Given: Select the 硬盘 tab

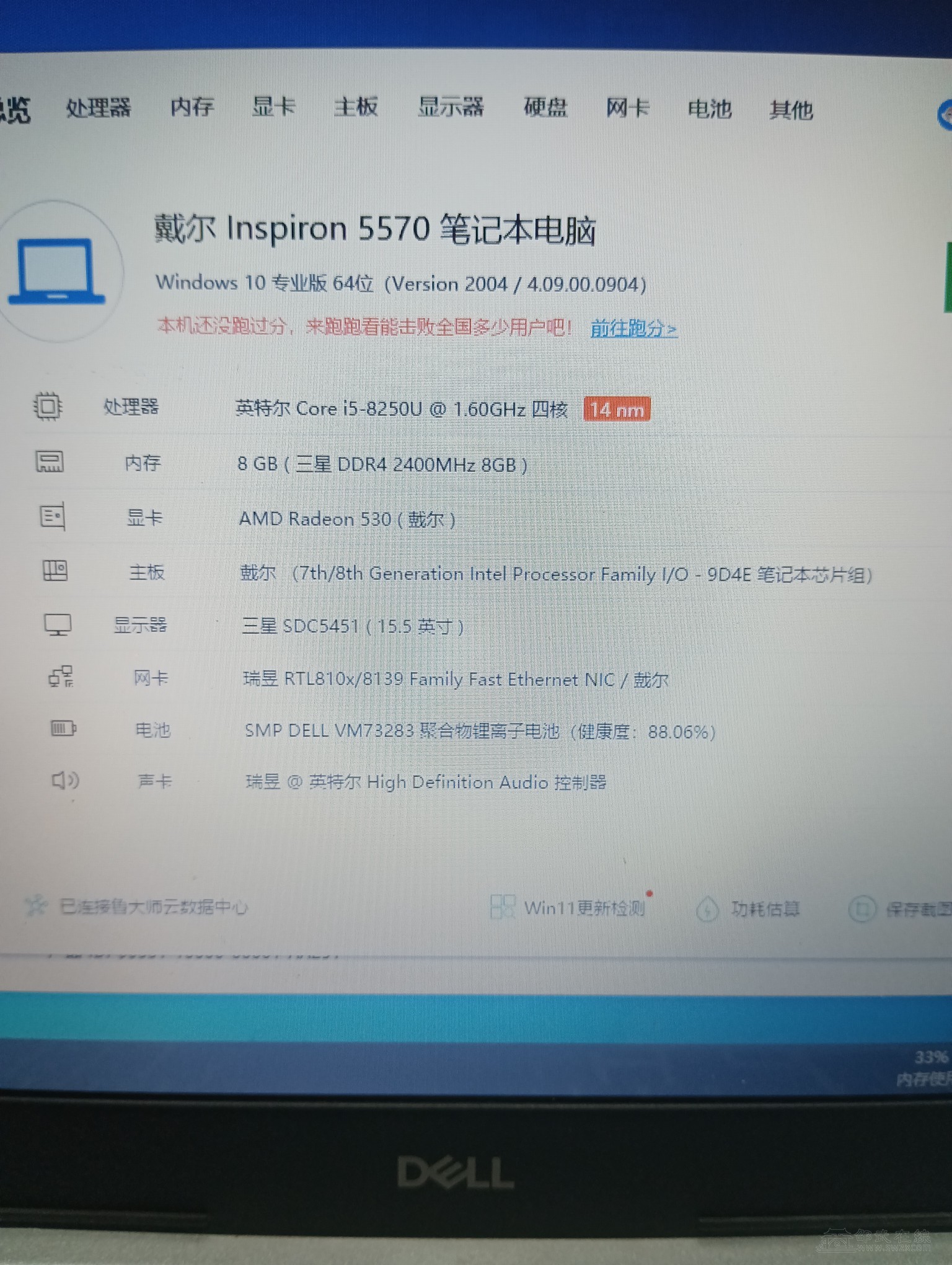Looking at the screenshot, I should pos(545,107).
